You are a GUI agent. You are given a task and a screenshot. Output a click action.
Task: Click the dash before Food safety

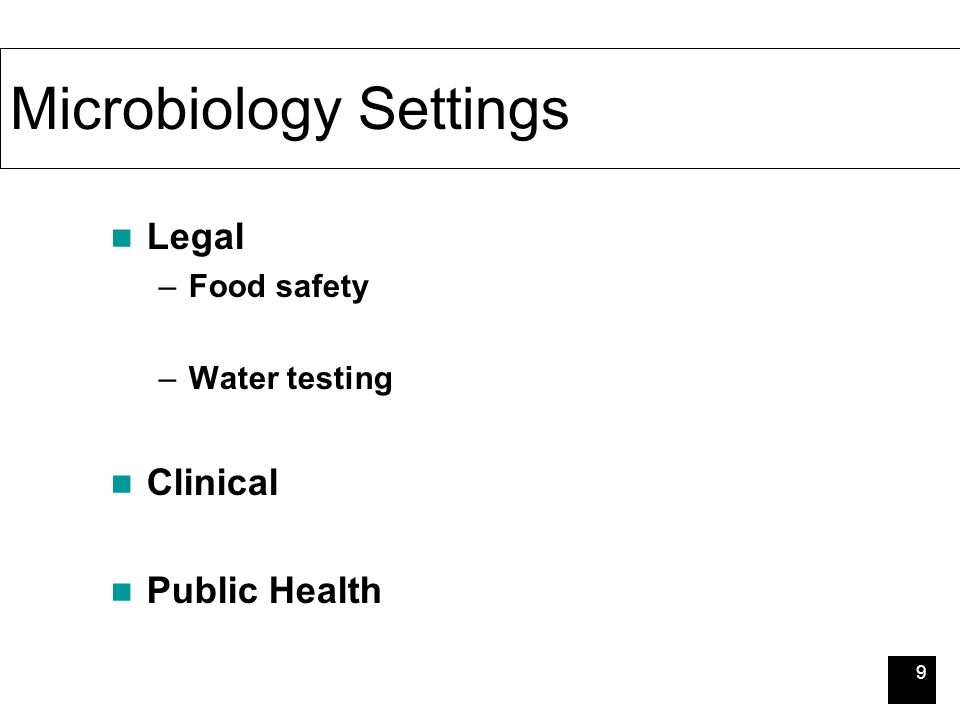click(x=167, y=288)
